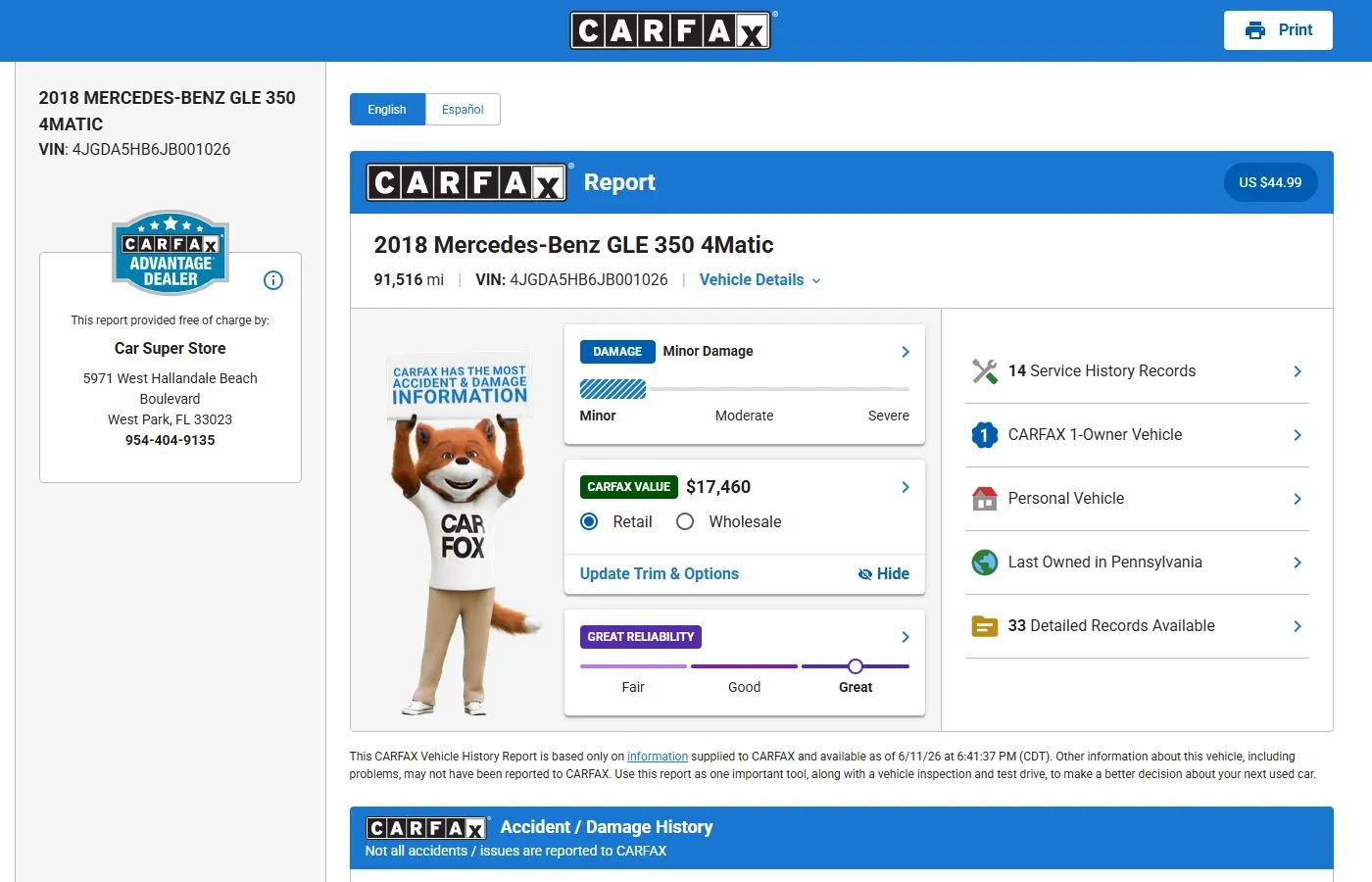Viewport: 1372px width, 882px height.
Task: Click the 2018 Mercedes-Benz GLE 350 4Matic heading
Action: [573, 245]
